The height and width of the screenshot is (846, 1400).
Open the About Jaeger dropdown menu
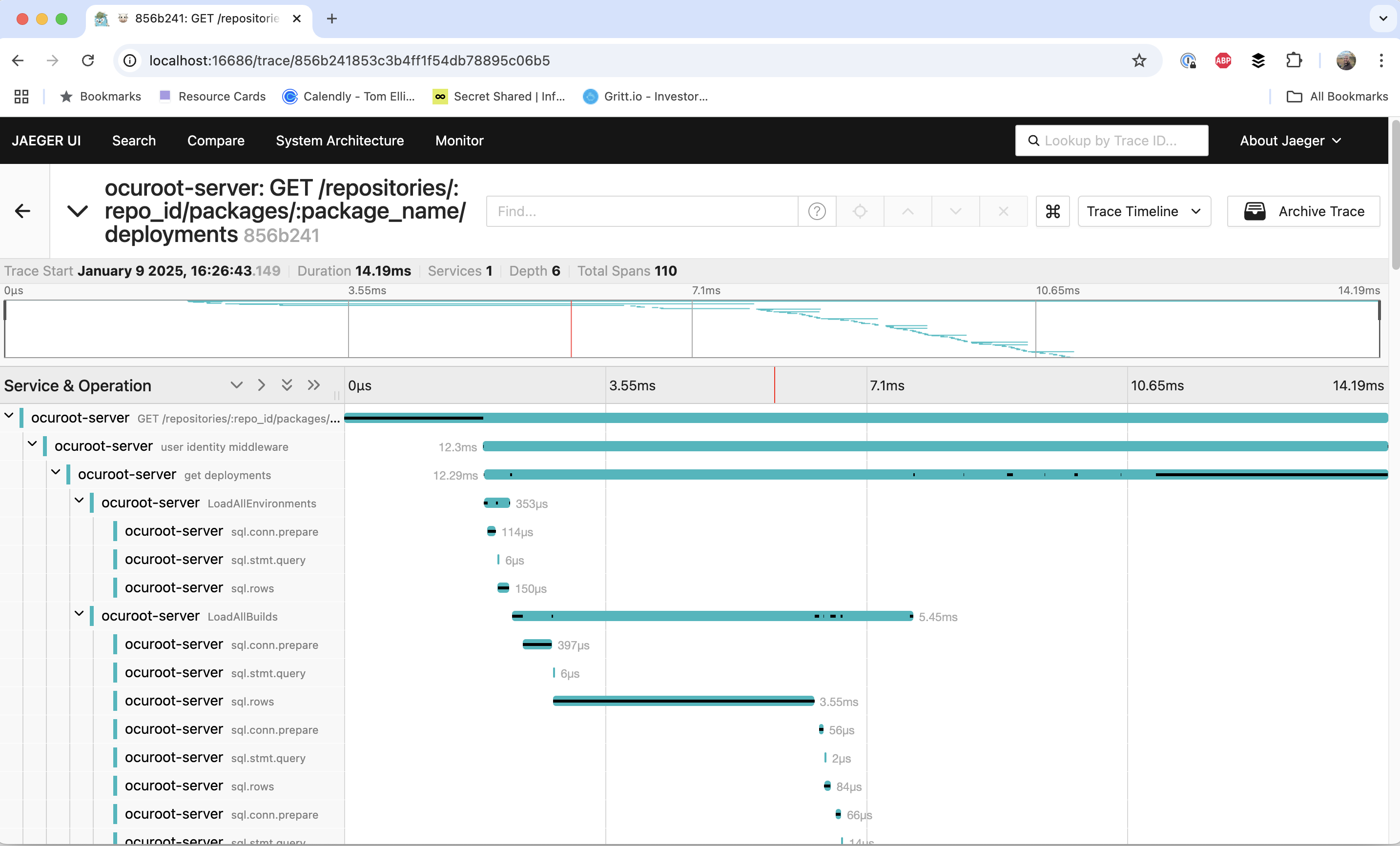click(x=1290, y=140)
